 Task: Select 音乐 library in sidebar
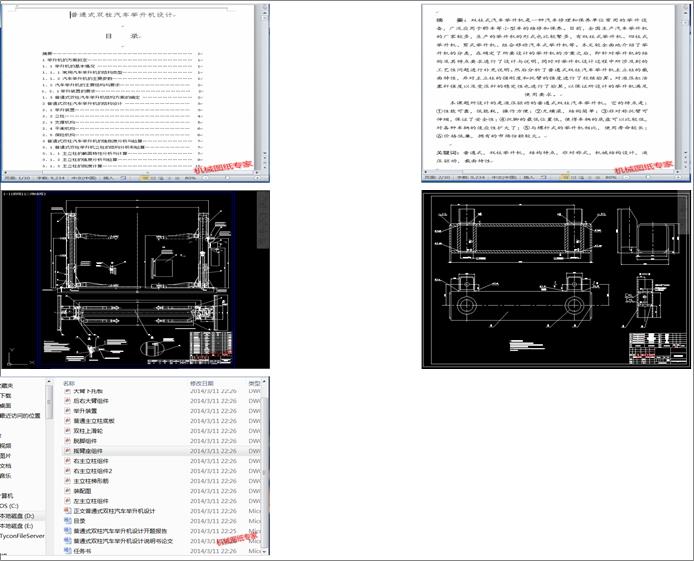[x=6, y=476]
